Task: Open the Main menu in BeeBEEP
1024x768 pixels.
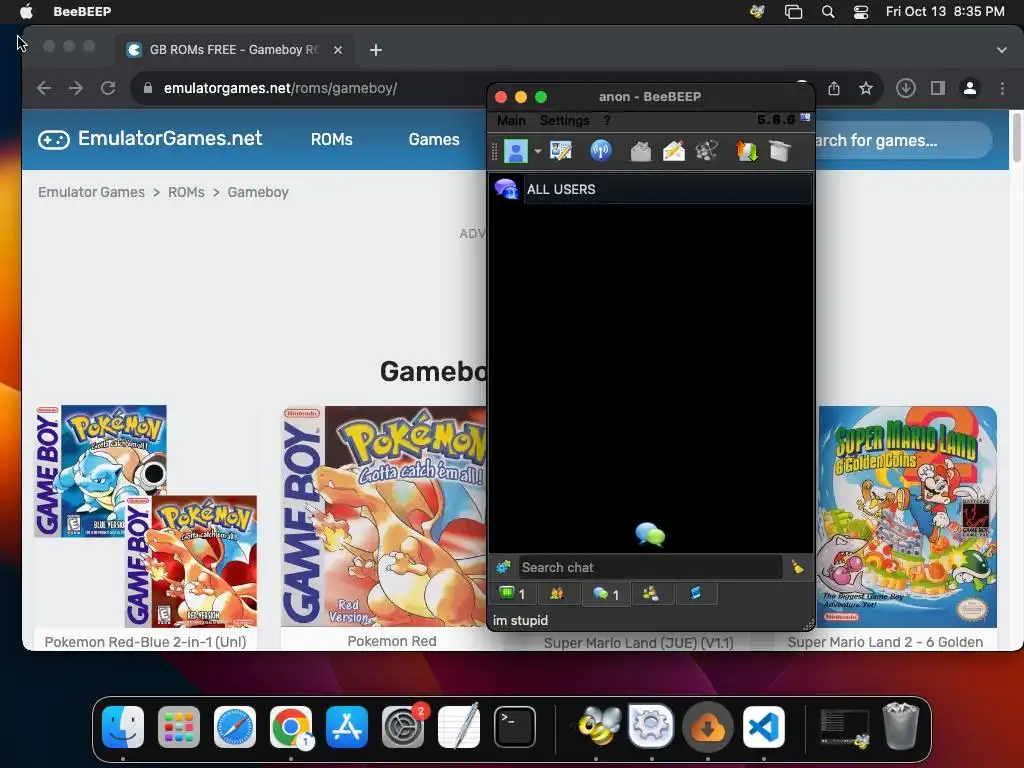Action: point(511,120)
